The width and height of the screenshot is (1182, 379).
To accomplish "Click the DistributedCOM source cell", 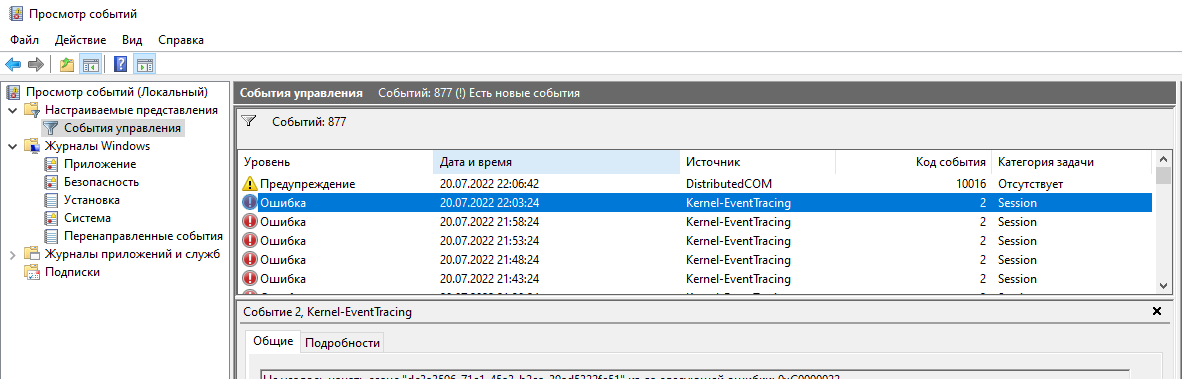I will (729, 184).
